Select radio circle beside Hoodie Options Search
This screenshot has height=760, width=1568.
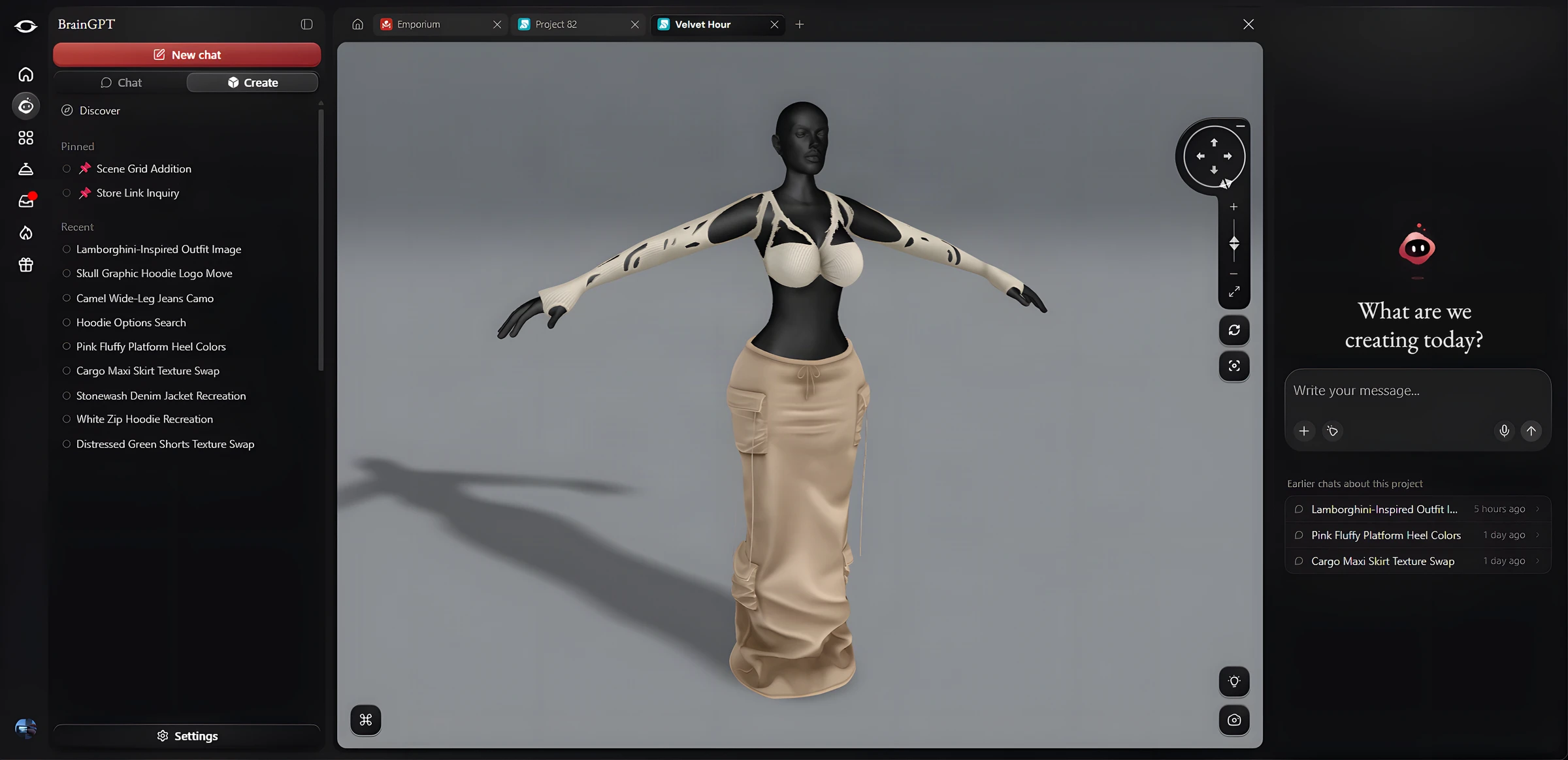pyautogui.click(x=67, y=323)
